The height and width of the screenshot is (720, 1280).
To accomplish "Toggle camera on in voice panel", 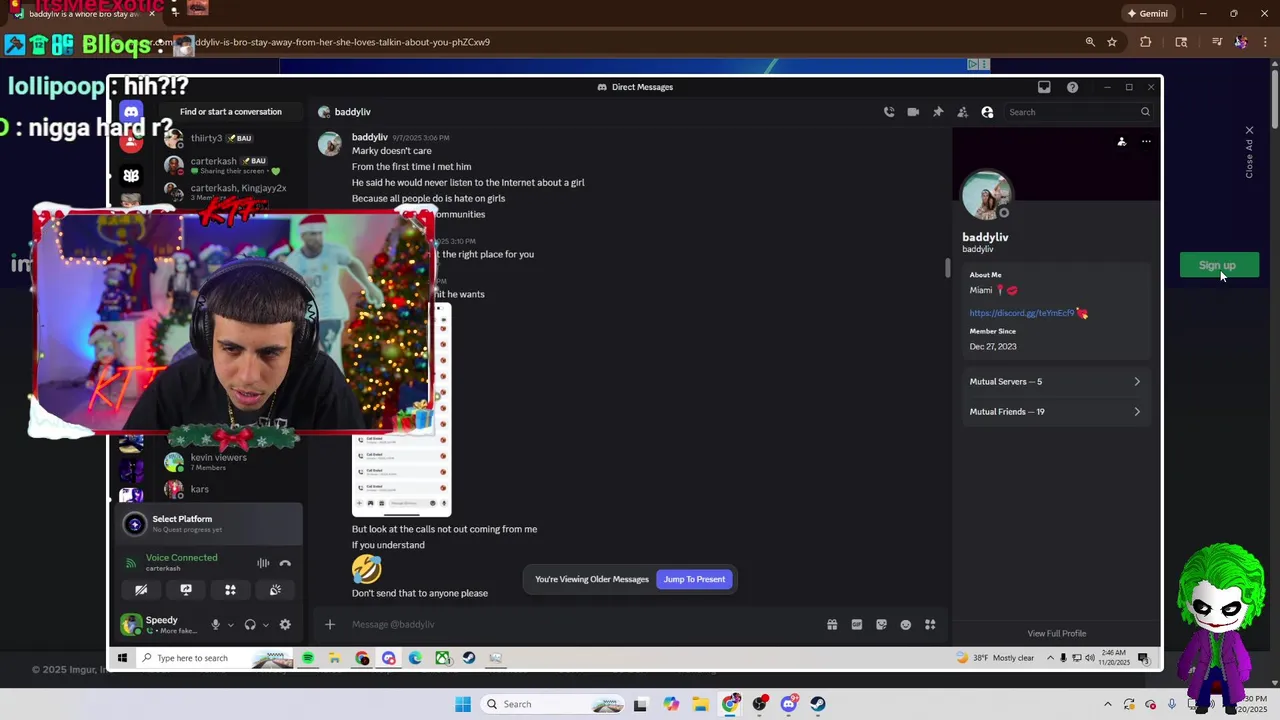I will coord(141,590).
